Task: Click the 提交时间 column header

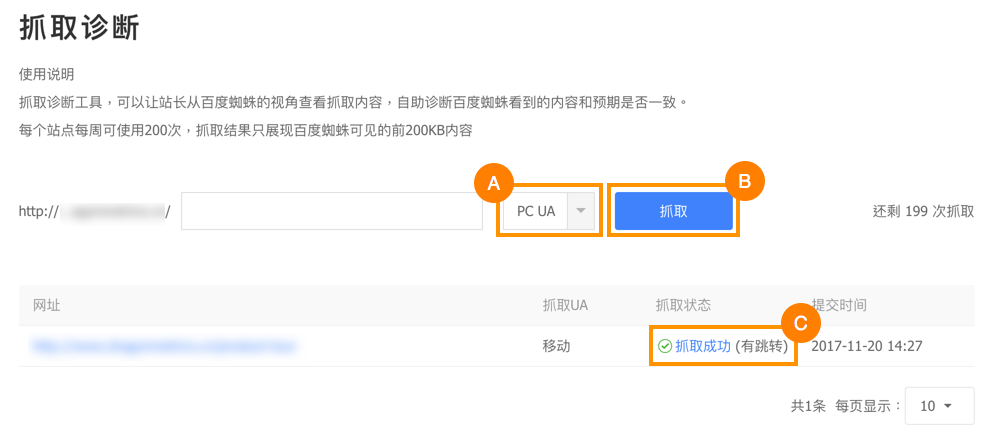Action: coord(839,305)
